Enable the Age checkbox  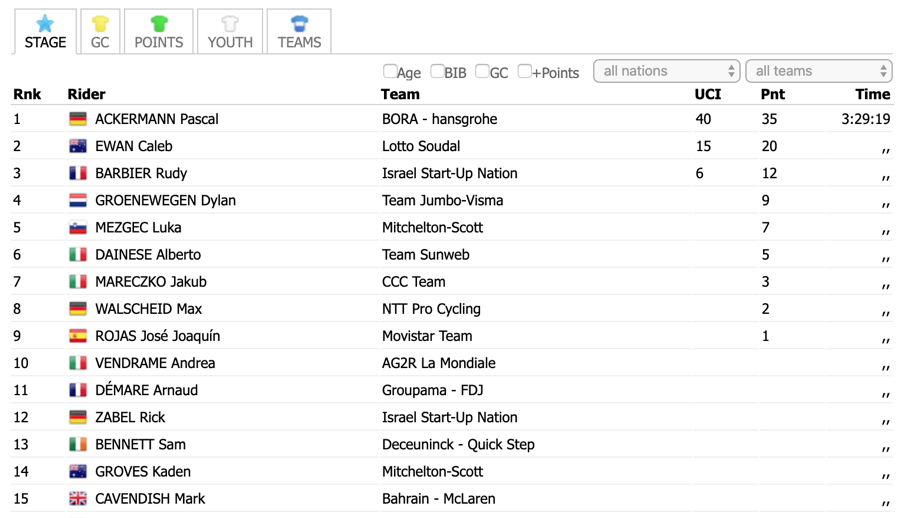coord(390,71)
